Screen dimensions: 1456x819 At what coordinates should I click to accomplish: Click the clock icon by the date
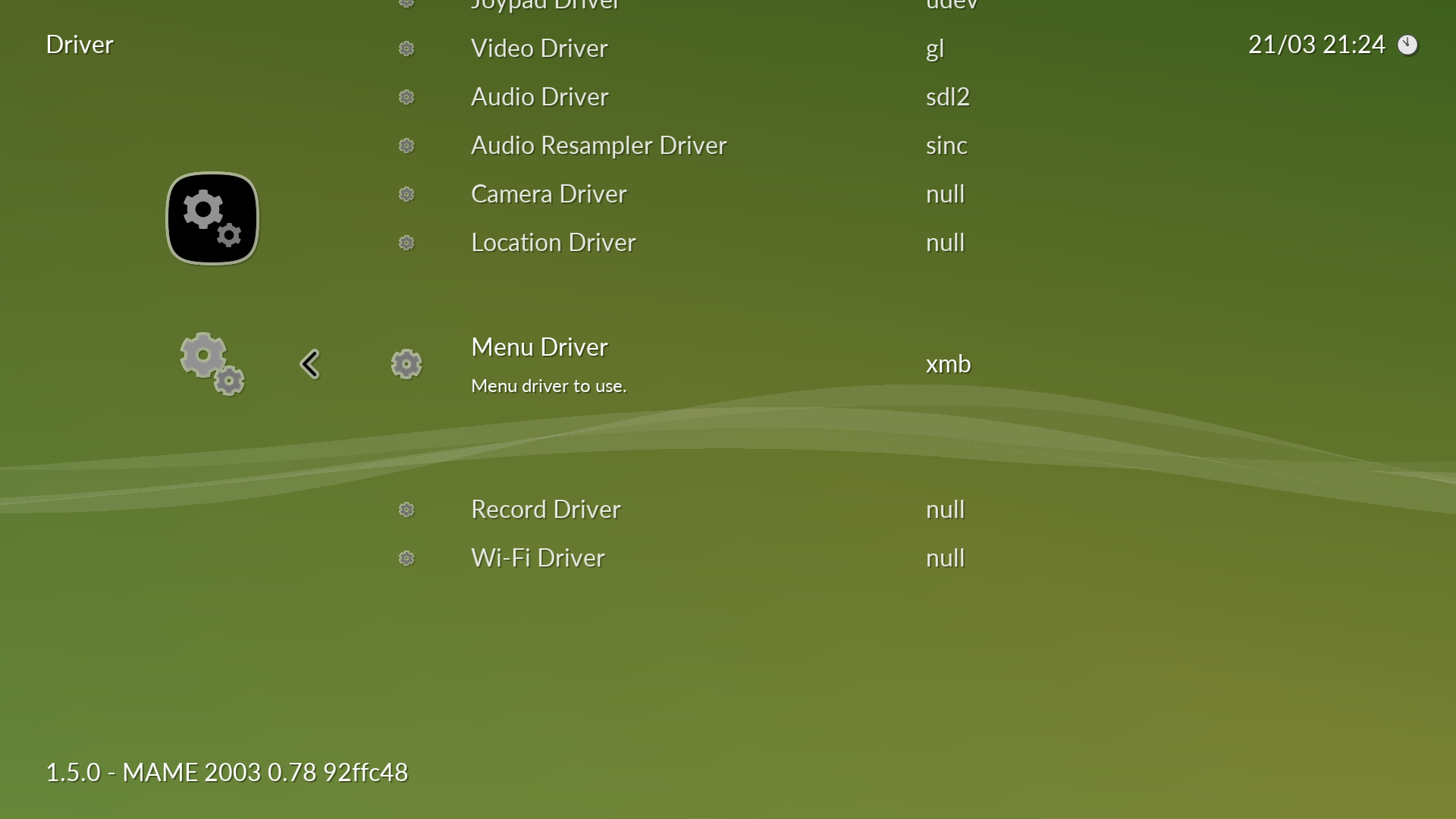click(x=1407, y=45)
